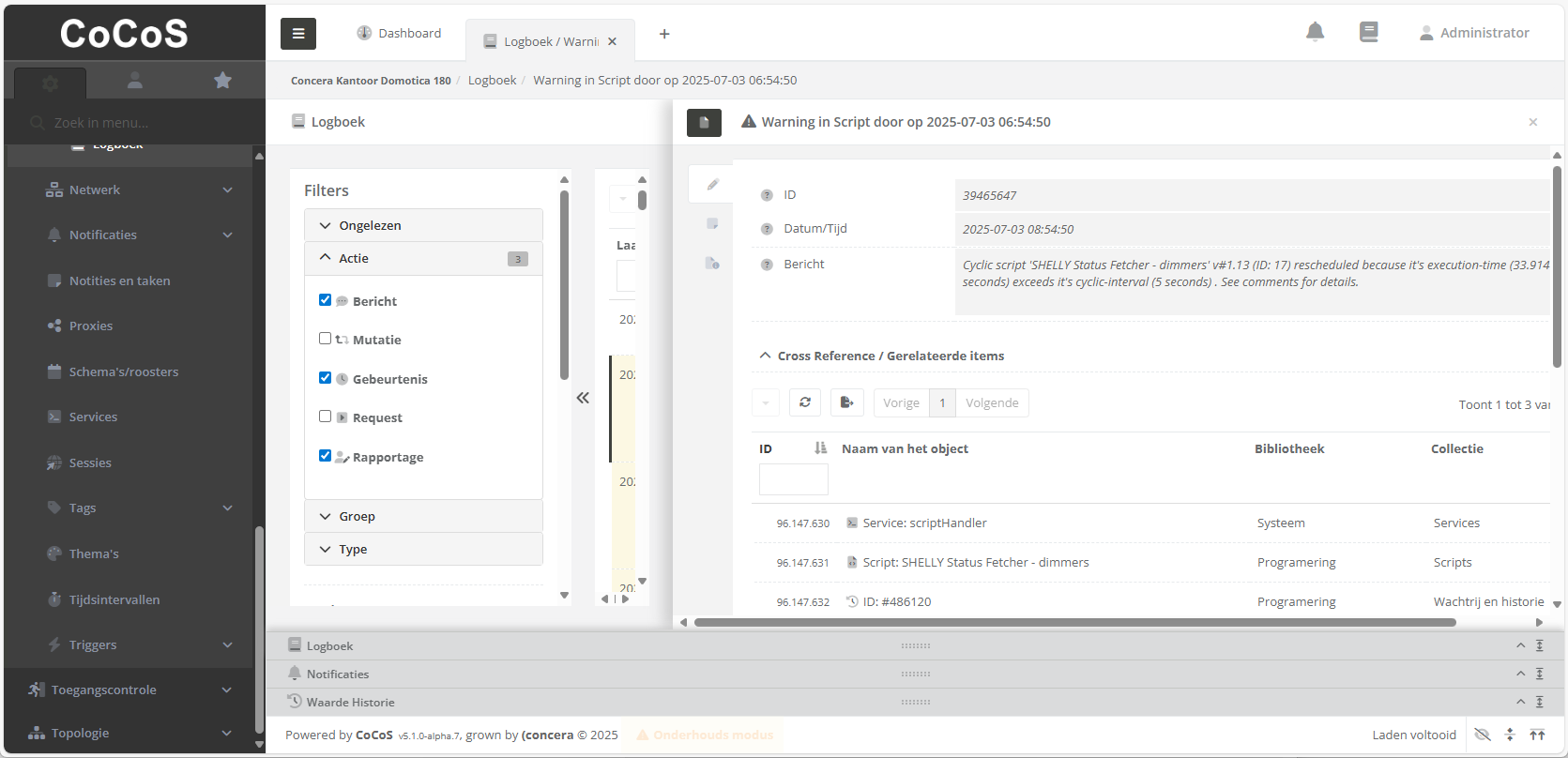Screen dimensions: 1568x758
Task: Click the export icon beside refresh
Action: coord(846,402)
